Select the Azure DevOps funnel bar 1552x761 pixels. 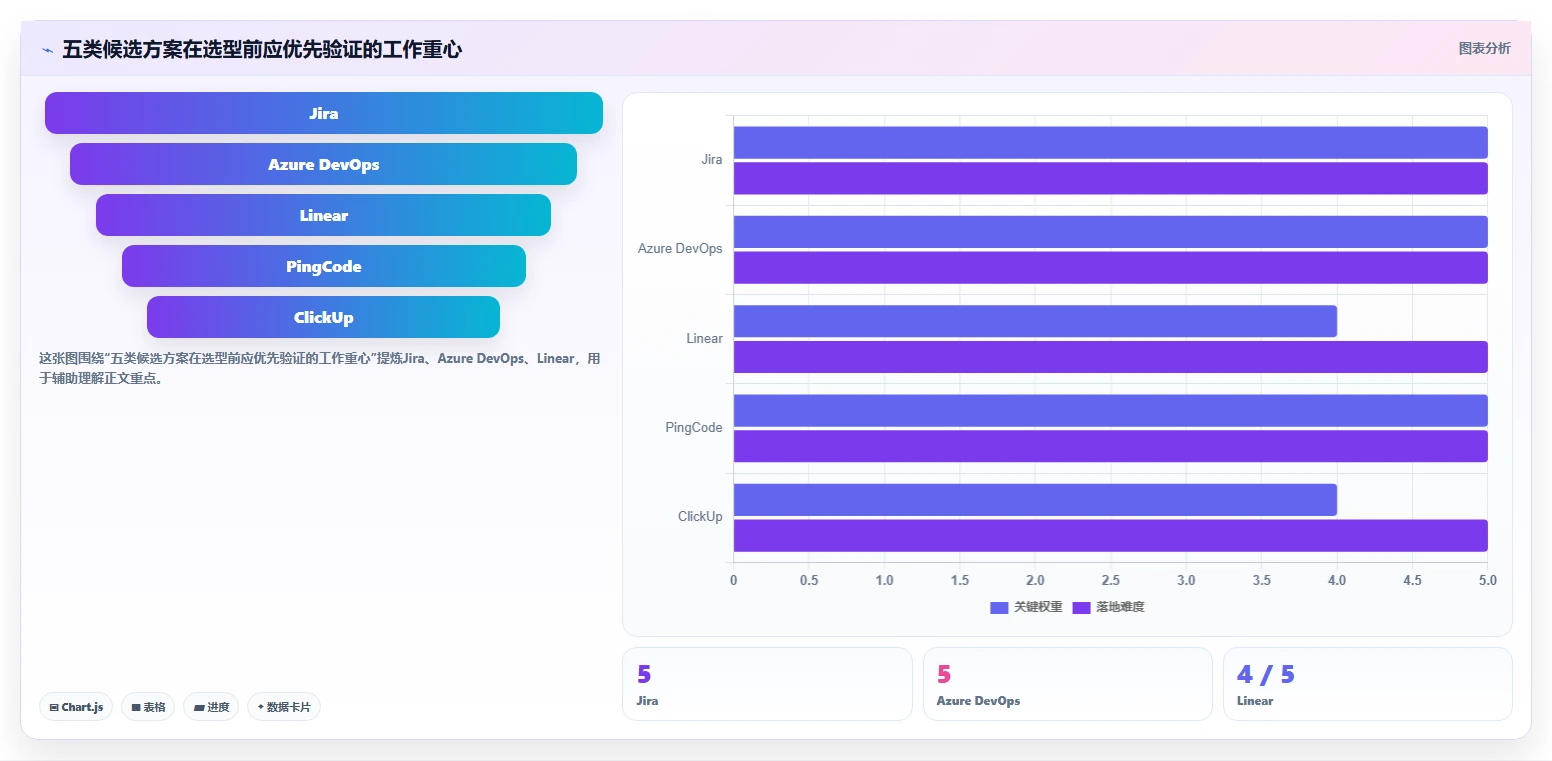(x=323, y=164)
